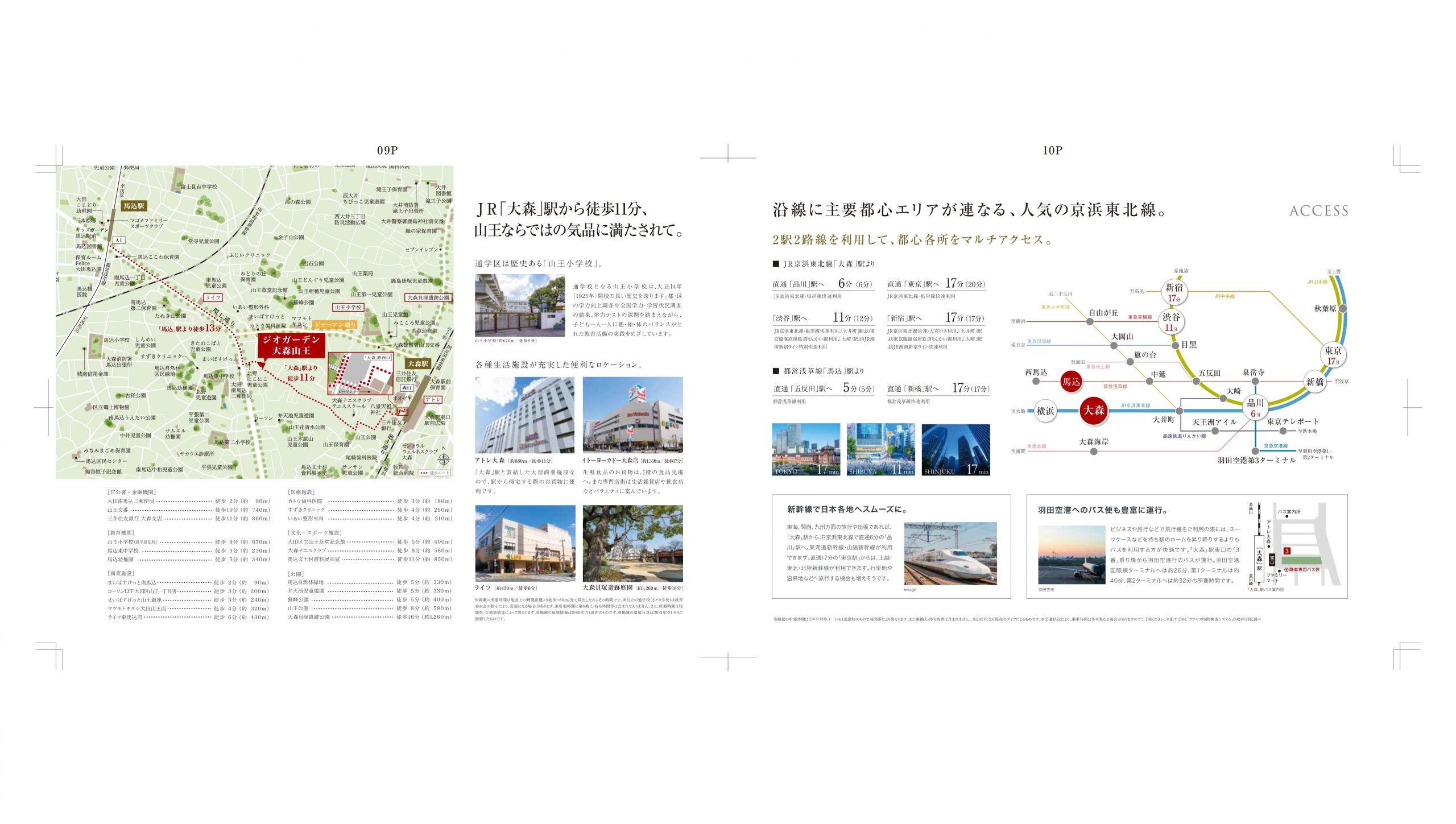Click the gold 2駅2路線を利用して subheading
1456x824 pixels.
(x=913, y=240)
